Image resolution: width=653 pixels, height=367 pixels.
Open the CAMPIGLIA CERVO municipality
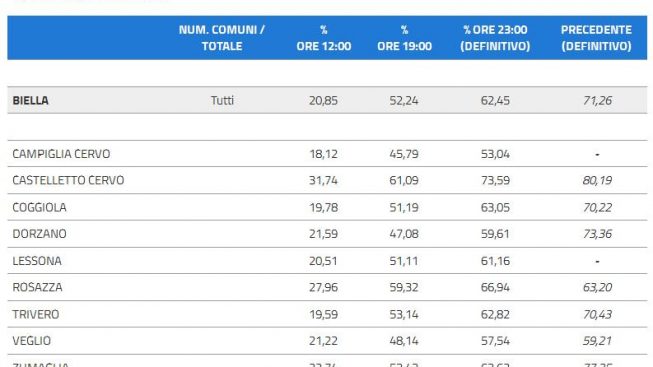click(x=61, y=154)
